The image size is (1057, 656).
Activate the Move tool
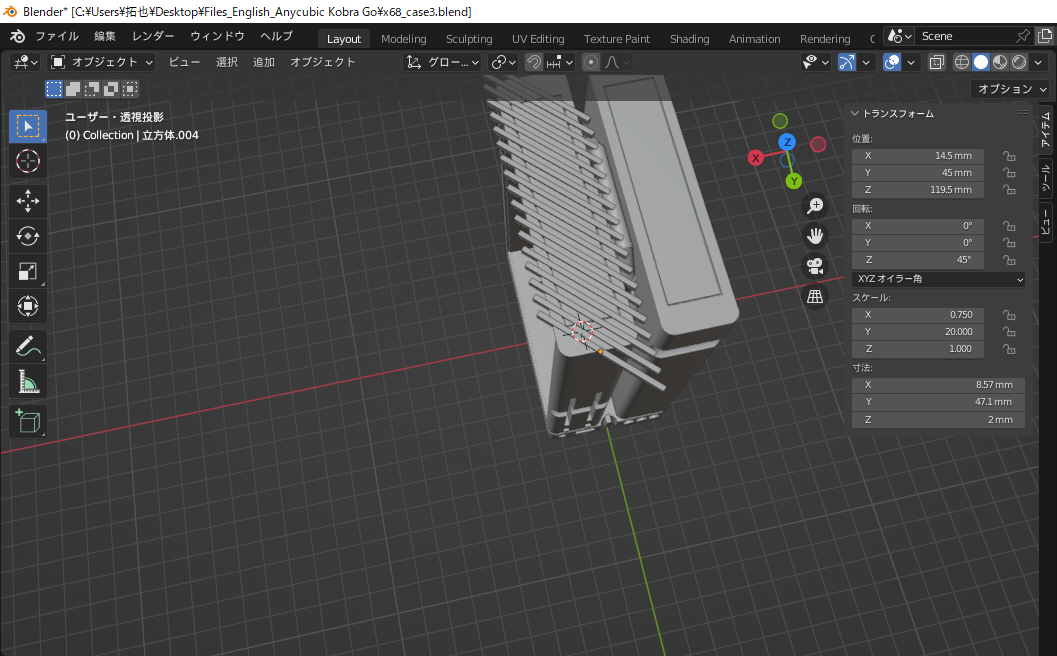point(28,201)
